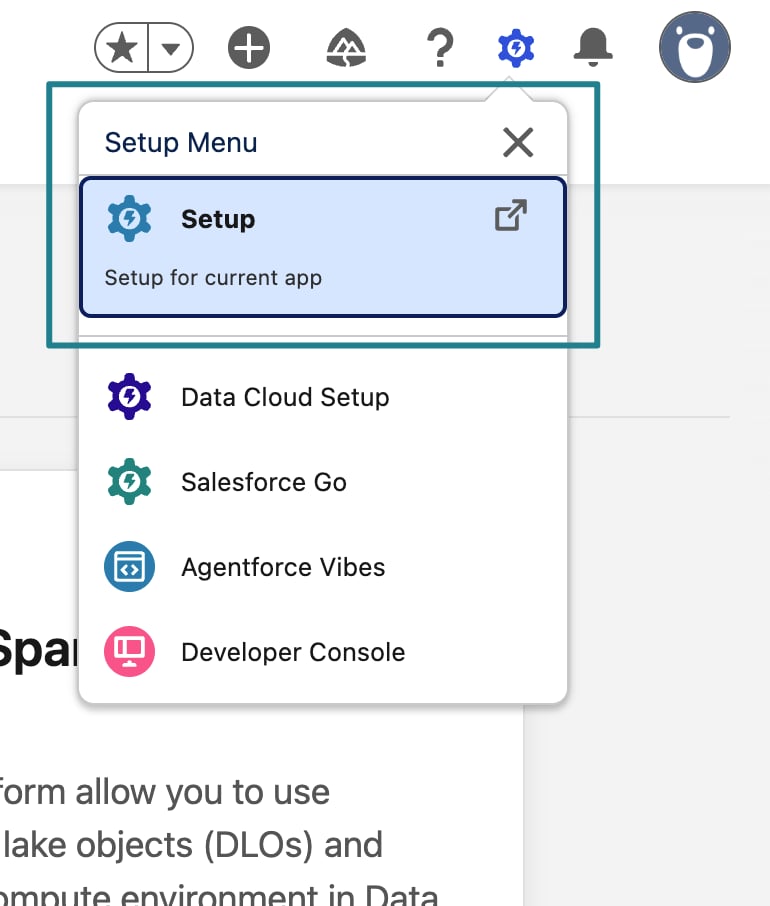Open Agentforce Vibes

(x=323, y=567)
